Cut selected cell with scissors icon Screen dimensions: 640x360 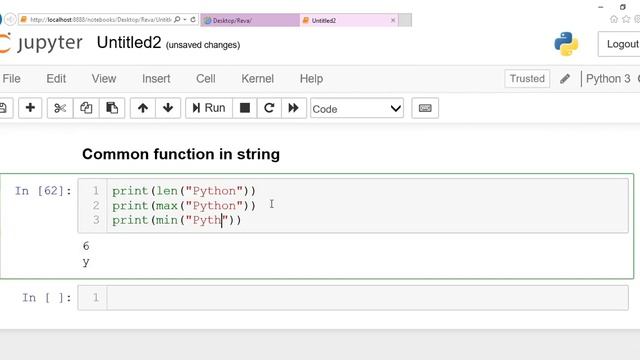pos(60,108)
